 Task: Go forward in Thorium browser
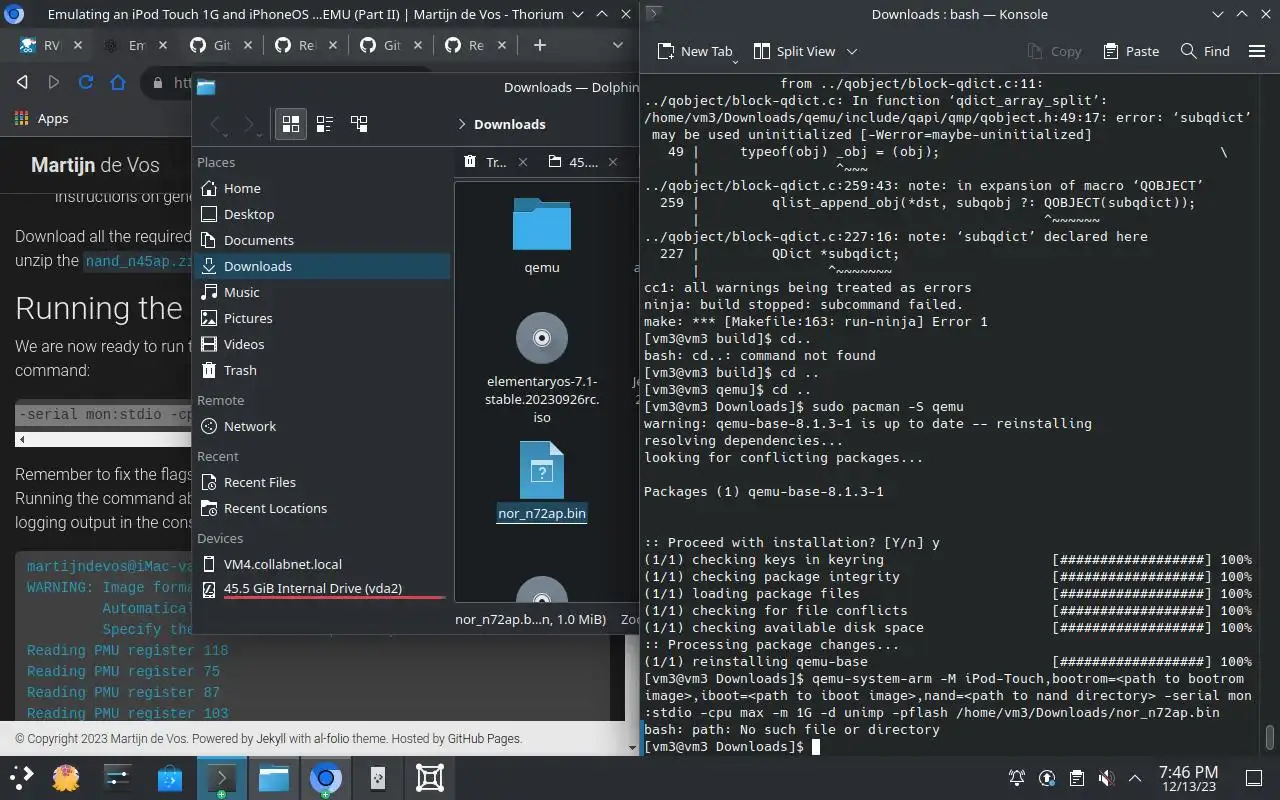point(54,83)
